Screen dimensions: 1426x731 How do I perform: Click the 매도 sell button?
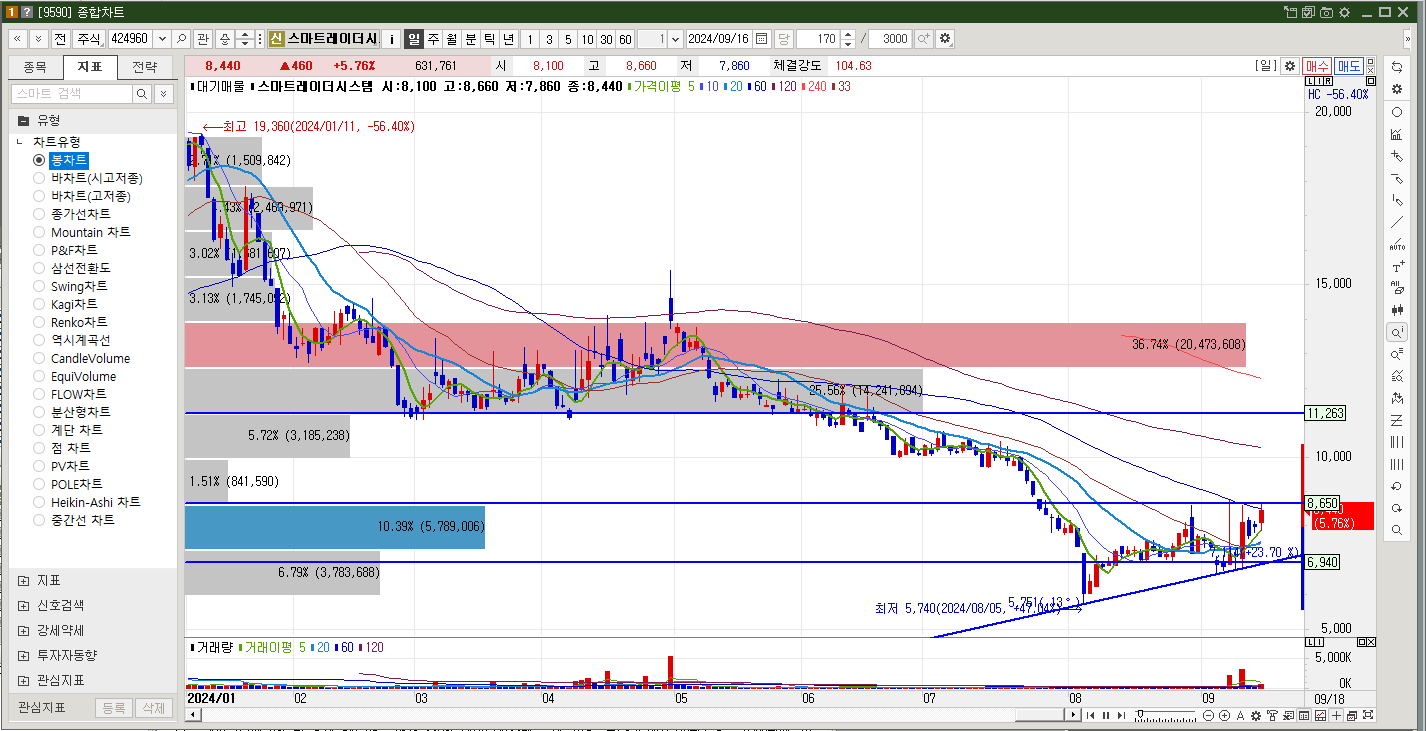pos(1348,66)
